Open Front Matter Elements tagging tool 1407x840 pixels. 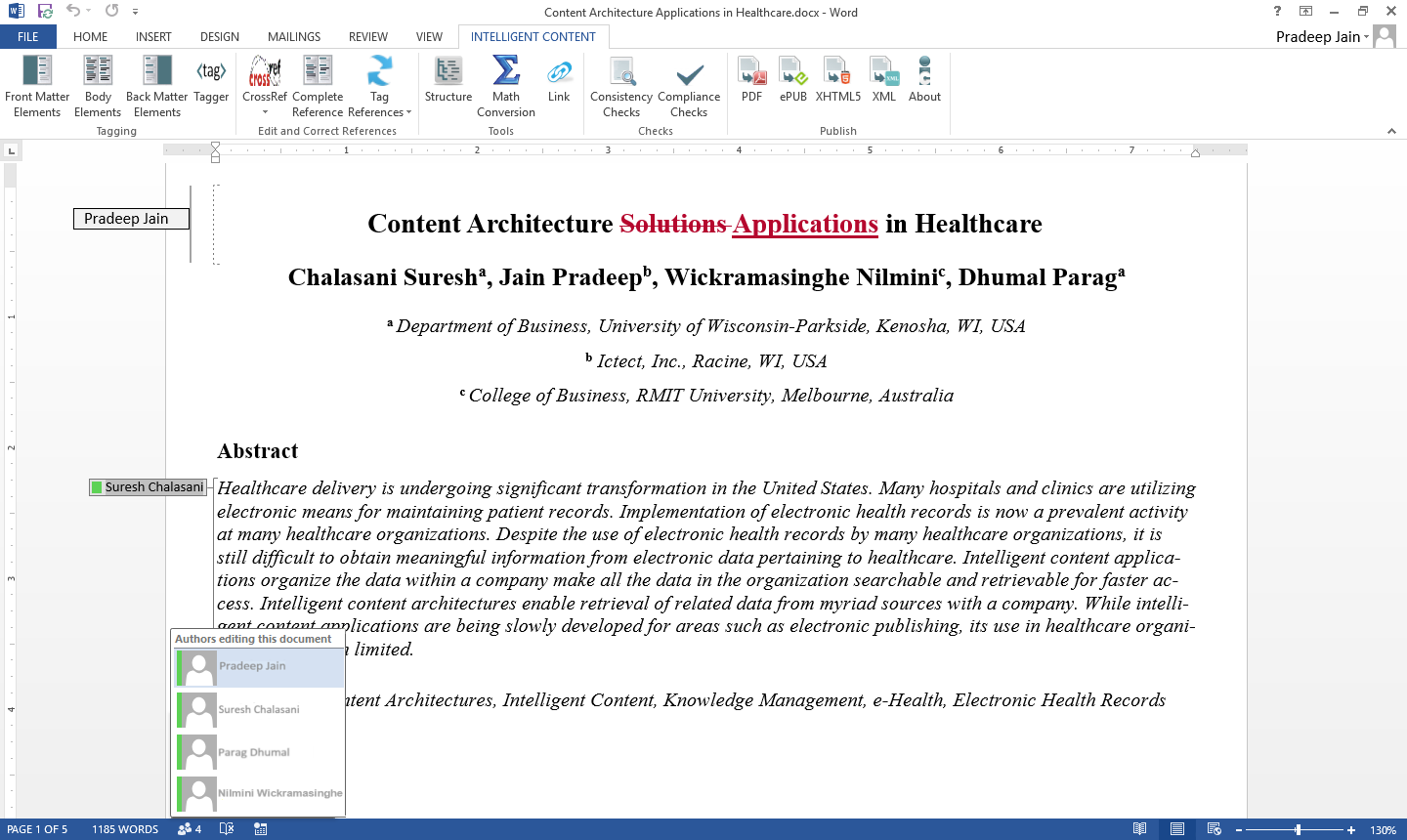coord(37,86)
